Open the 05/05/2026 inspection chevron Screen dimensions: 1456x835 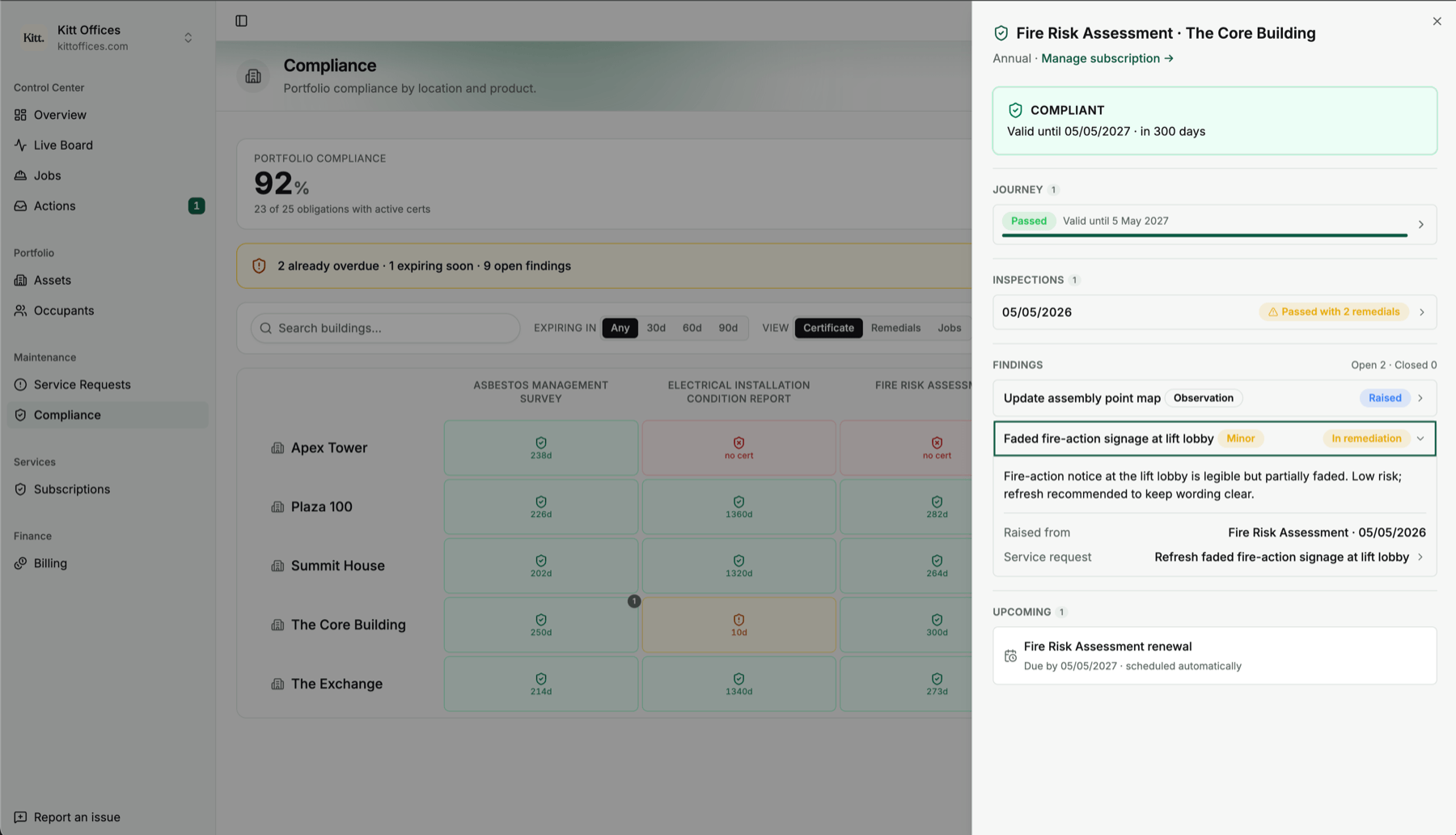[1422, 312]
